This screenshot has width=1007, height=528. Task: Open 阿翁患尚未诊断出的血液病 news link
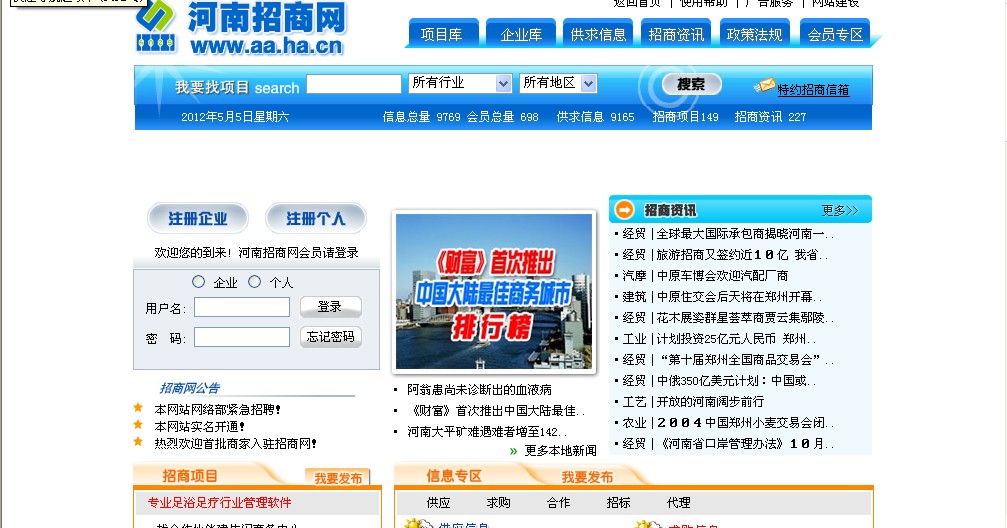click(x=479, y=390)
